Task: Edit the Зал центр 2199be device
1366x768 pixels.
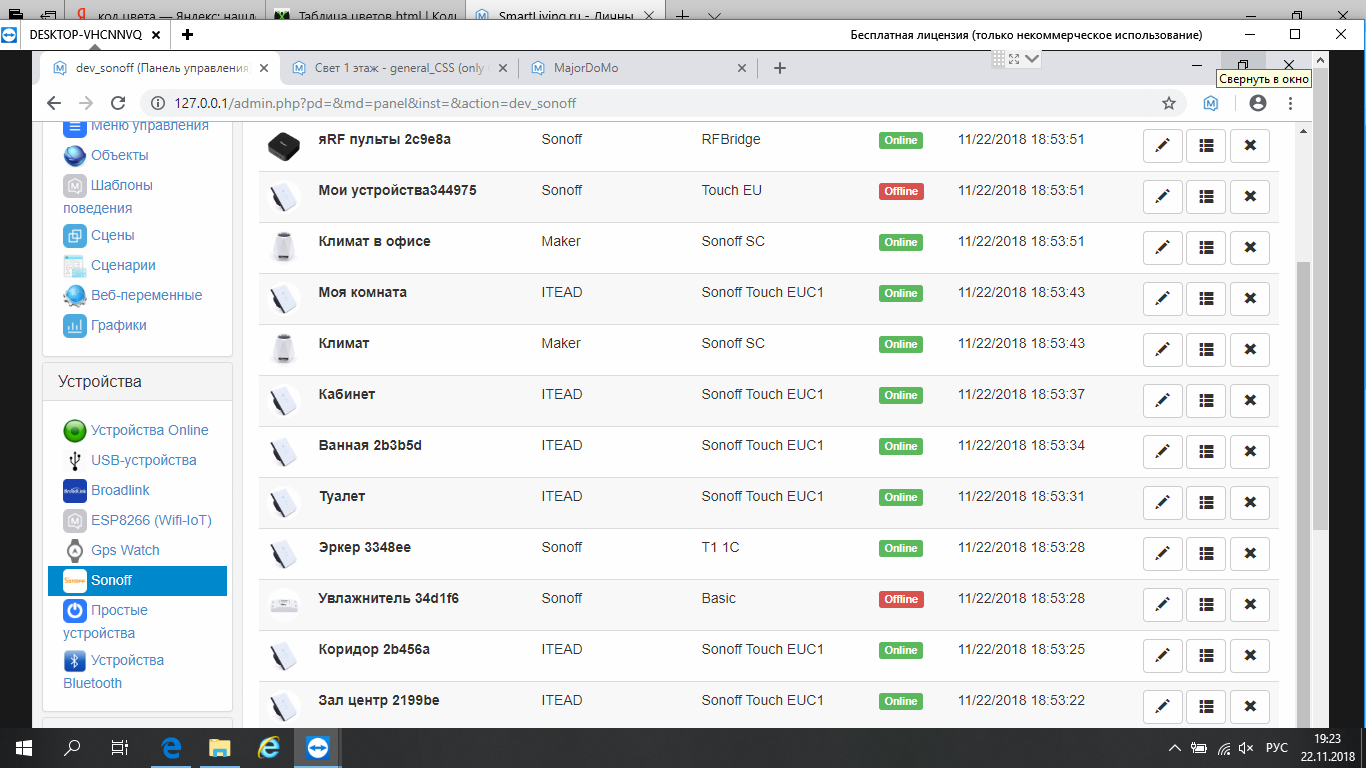Action: tap(1162, 707)
